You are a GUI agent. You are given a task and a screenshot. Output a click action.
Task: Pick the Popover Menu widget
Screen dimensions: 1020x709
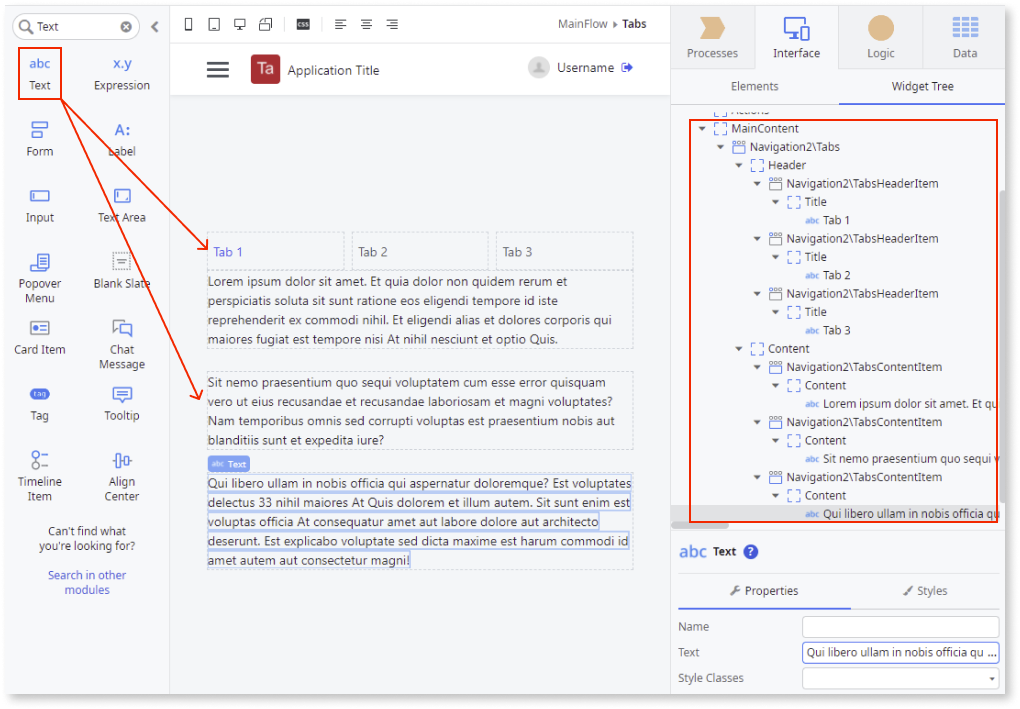(x=39, y=273)
